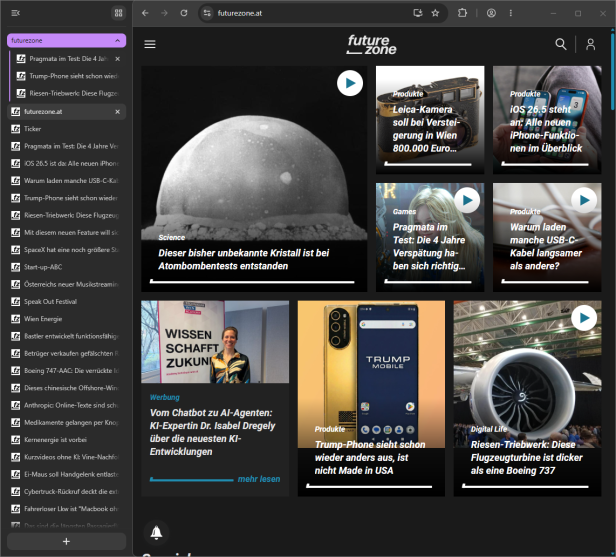The height and width of the screenshot is (557, 616).
Task: Go forward with the forward arrow
Action: coord(164,13)
